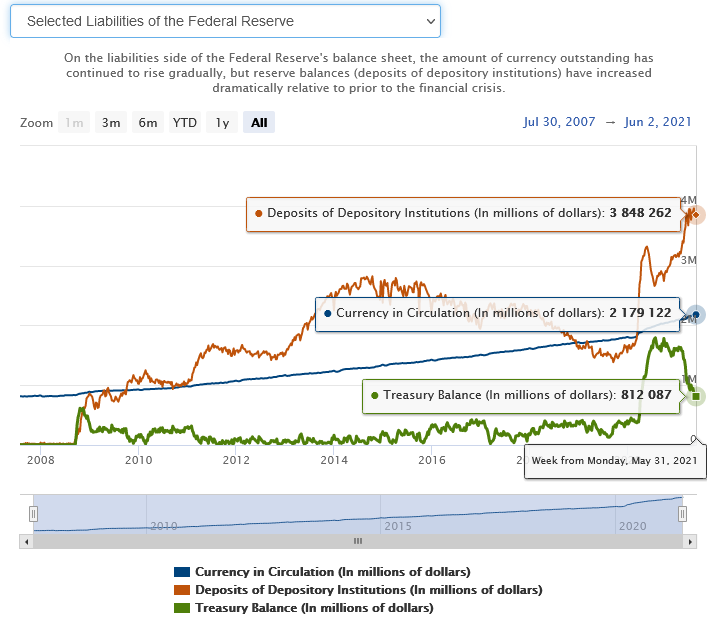Click the 3 848 262 Deposits tooltip value
This screenshot has width=727, height=626.
pyautogui.click(x=640, y=213)
